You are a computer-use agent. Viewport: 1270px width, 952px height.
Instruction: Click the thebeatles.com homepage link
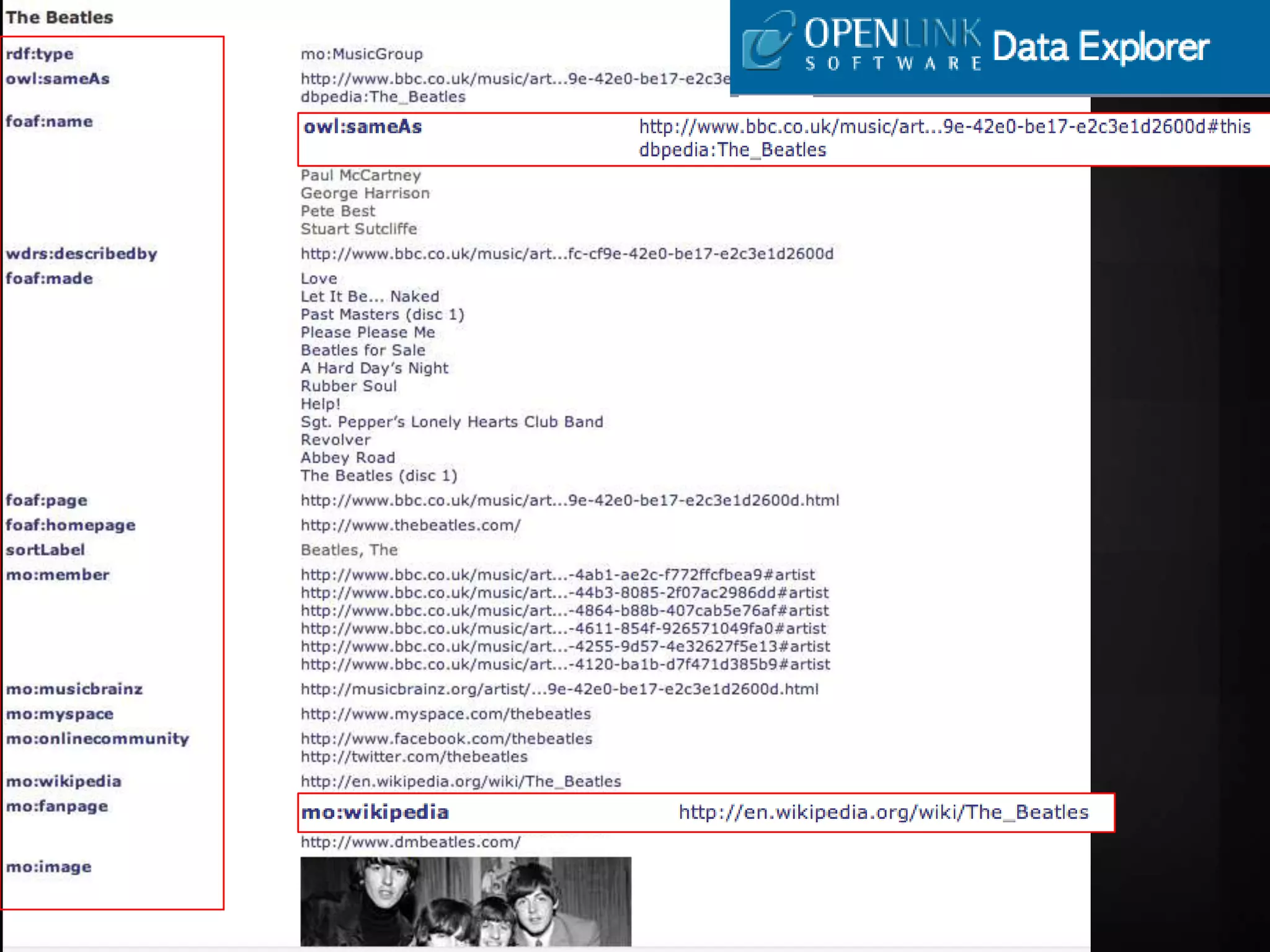pos(410,525)
